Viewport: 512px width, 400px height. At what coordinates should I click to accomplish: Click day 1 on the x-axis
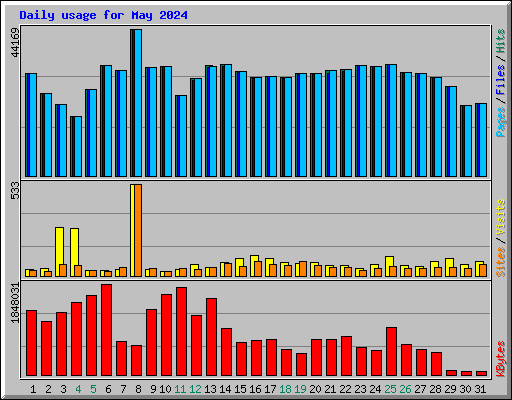click(x=33, y=389)
